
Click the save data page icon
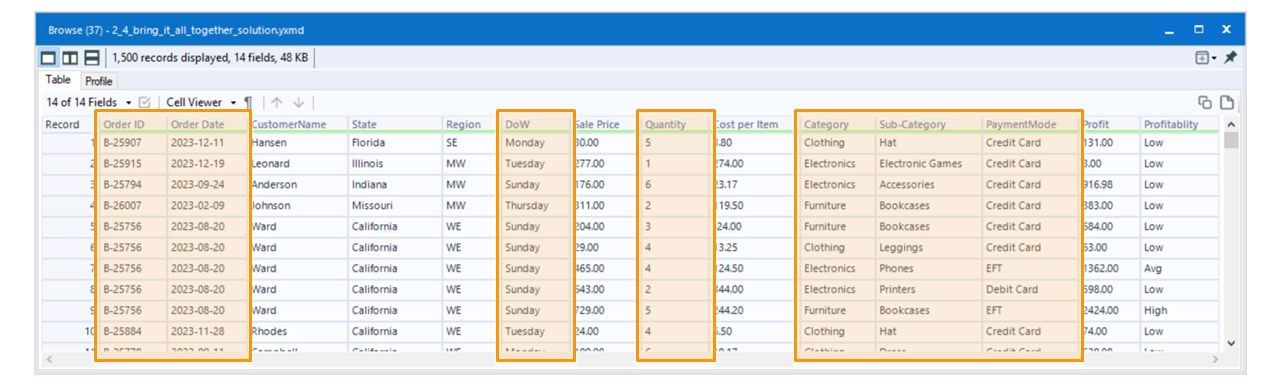tap(1226, 102)
